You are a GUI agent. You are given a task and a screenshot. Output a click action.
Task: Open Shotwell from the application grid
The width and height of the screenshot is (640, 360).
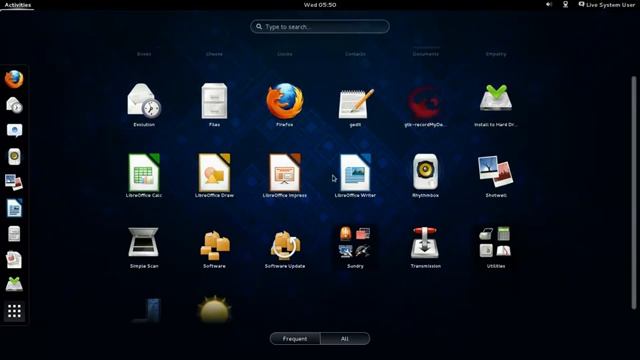[x=496, y=176]
